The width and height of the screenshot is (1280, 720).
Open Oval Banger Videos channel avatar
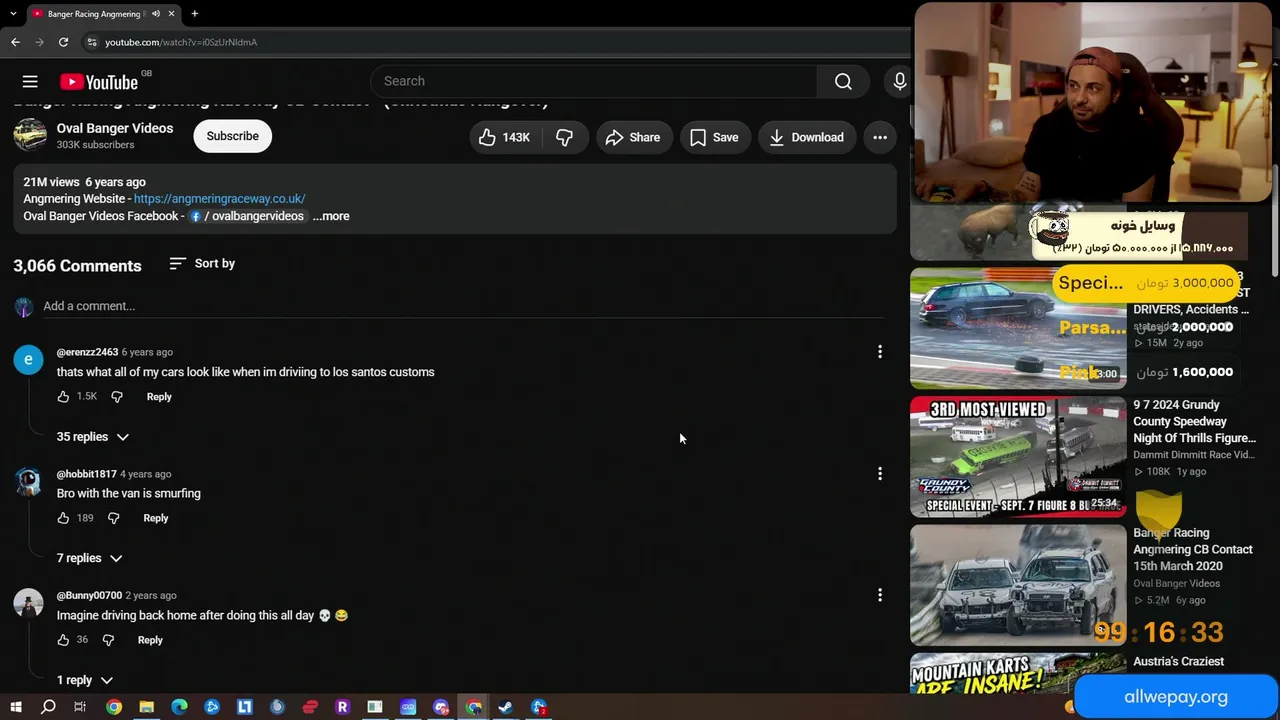click(x=30, y=135)
